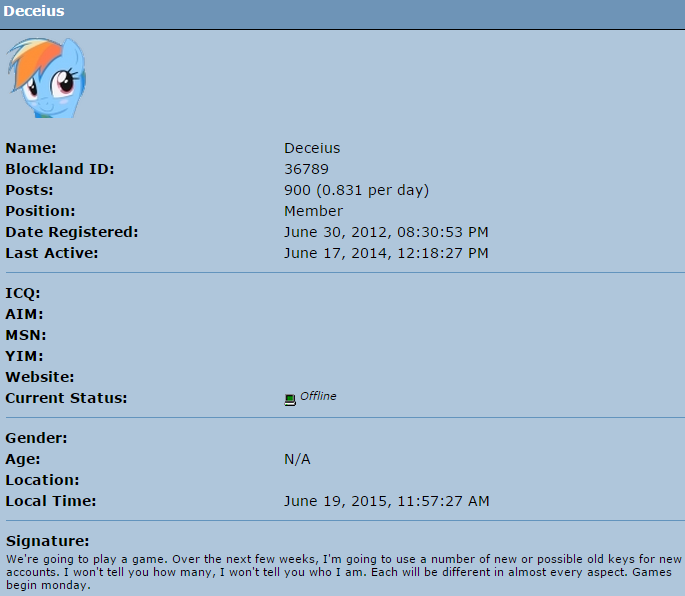Click the offline status computer icon
685x596 pixels.
[x=290, y=399]
